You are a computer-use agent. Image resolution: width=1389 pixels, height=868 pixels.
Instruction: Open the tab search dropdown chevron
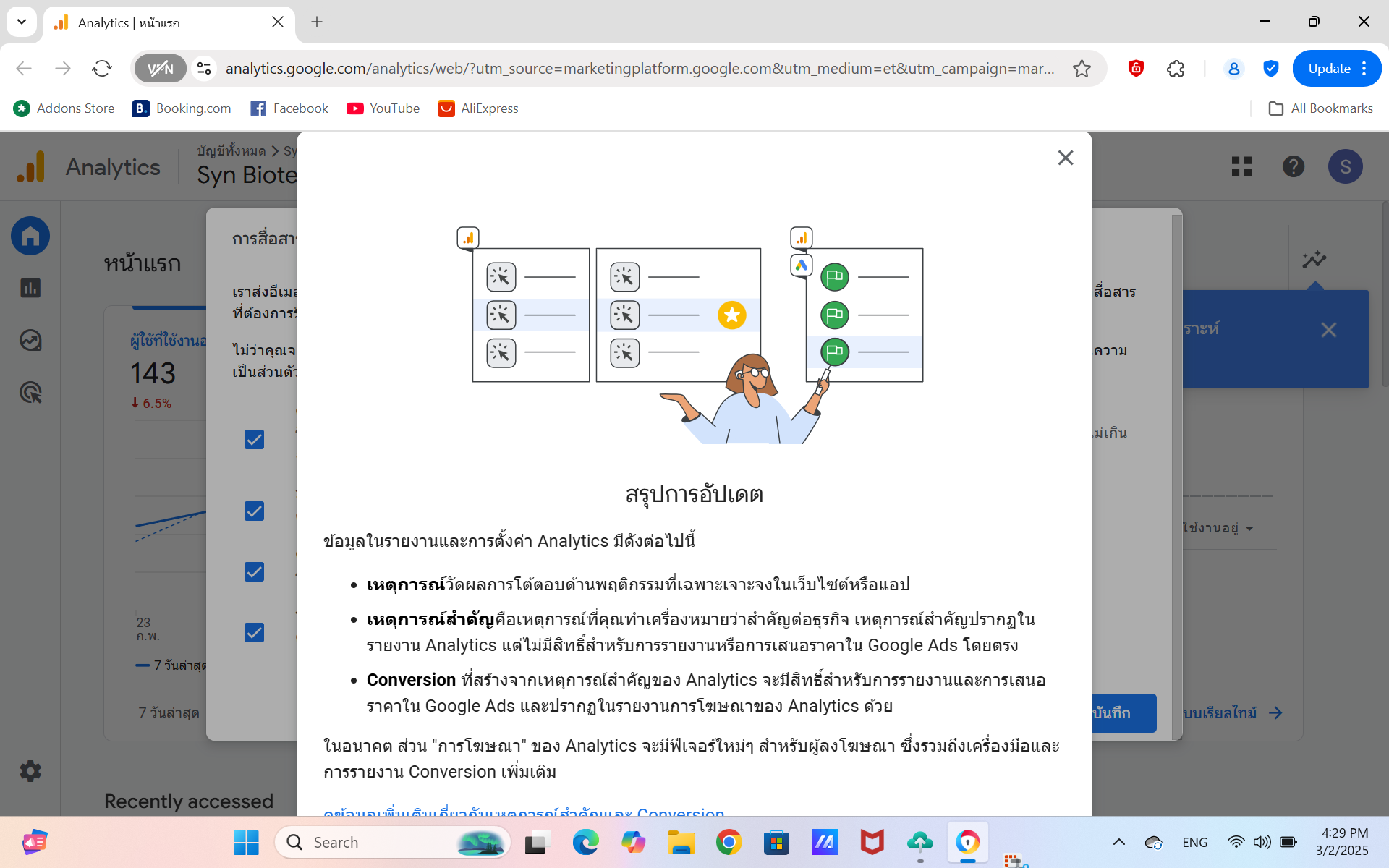[x=22, y=22]
